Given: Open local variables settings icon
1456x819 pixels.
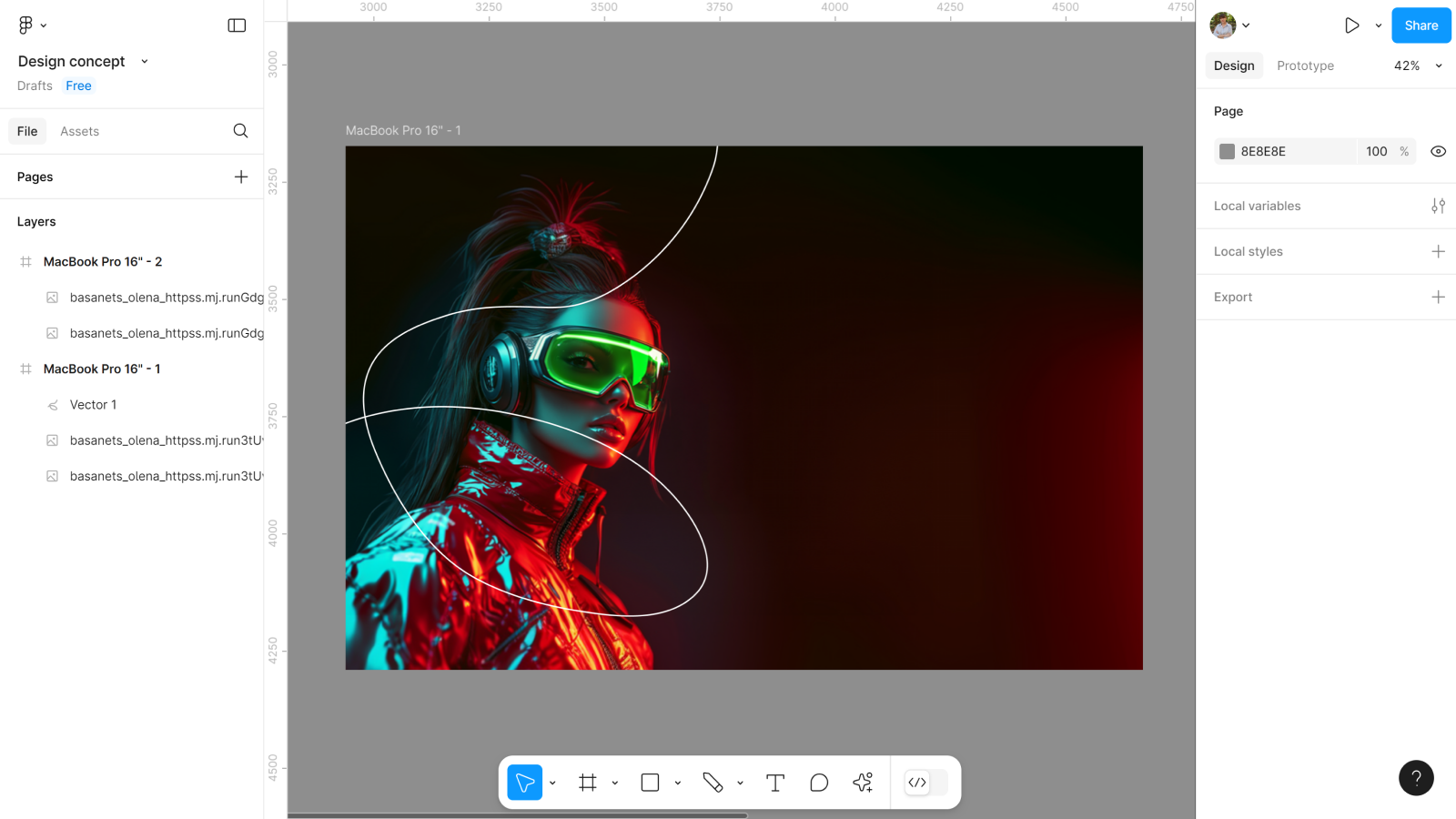Looking at the screenshot, I should [x=1438, y=206].
